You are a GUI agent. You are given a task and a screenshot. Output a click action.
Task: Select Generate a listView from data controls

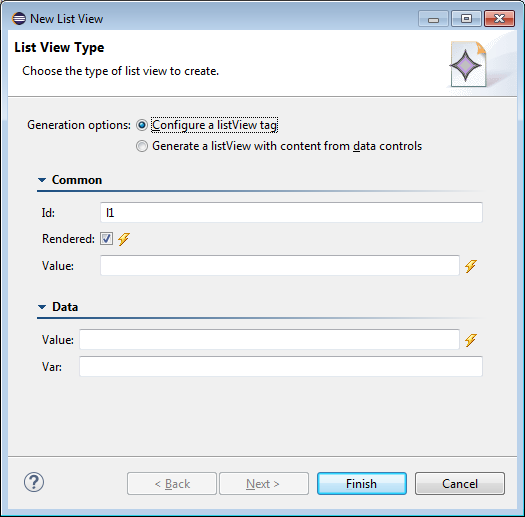[x=142, y=146]
